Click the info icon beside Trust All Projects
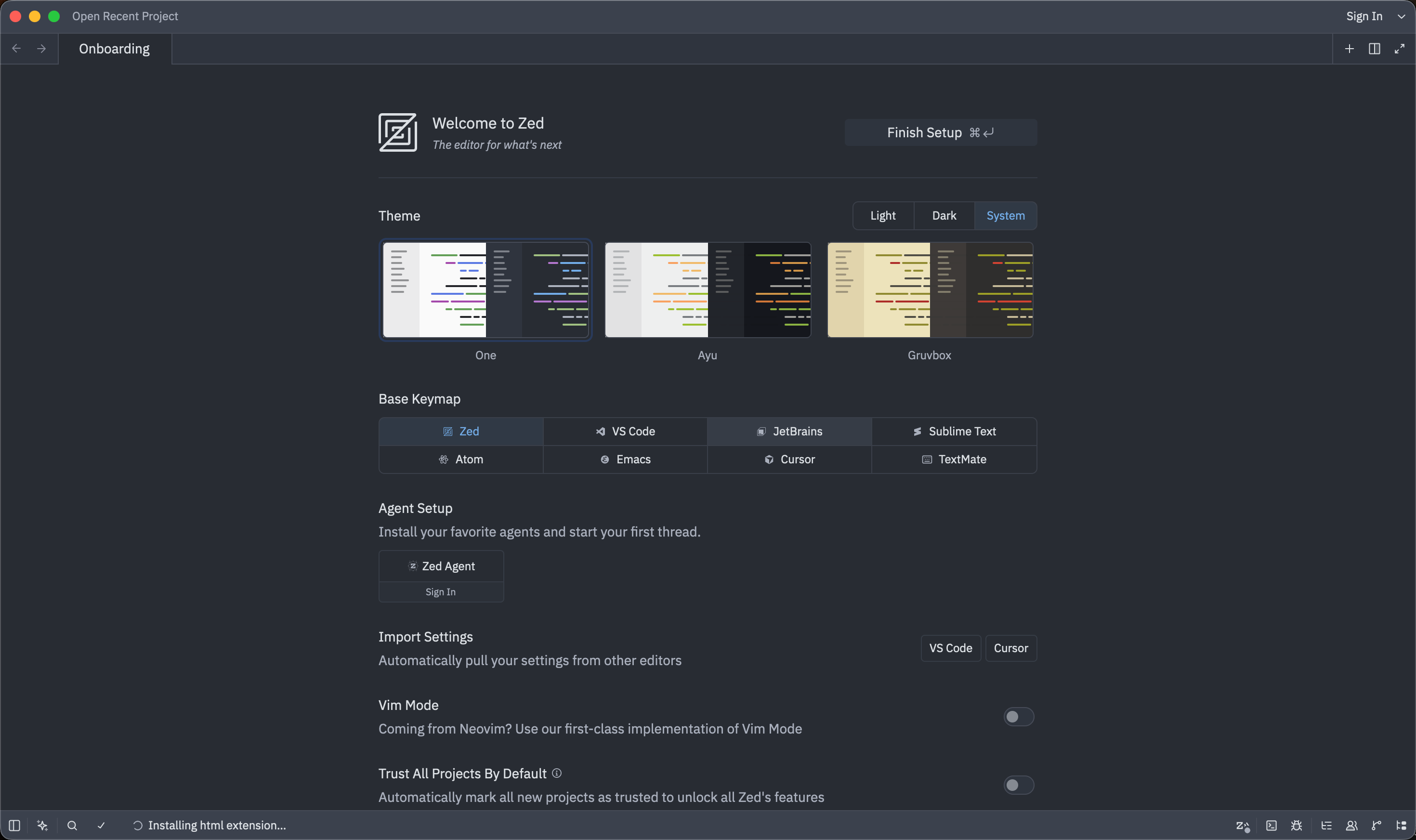 557,773
